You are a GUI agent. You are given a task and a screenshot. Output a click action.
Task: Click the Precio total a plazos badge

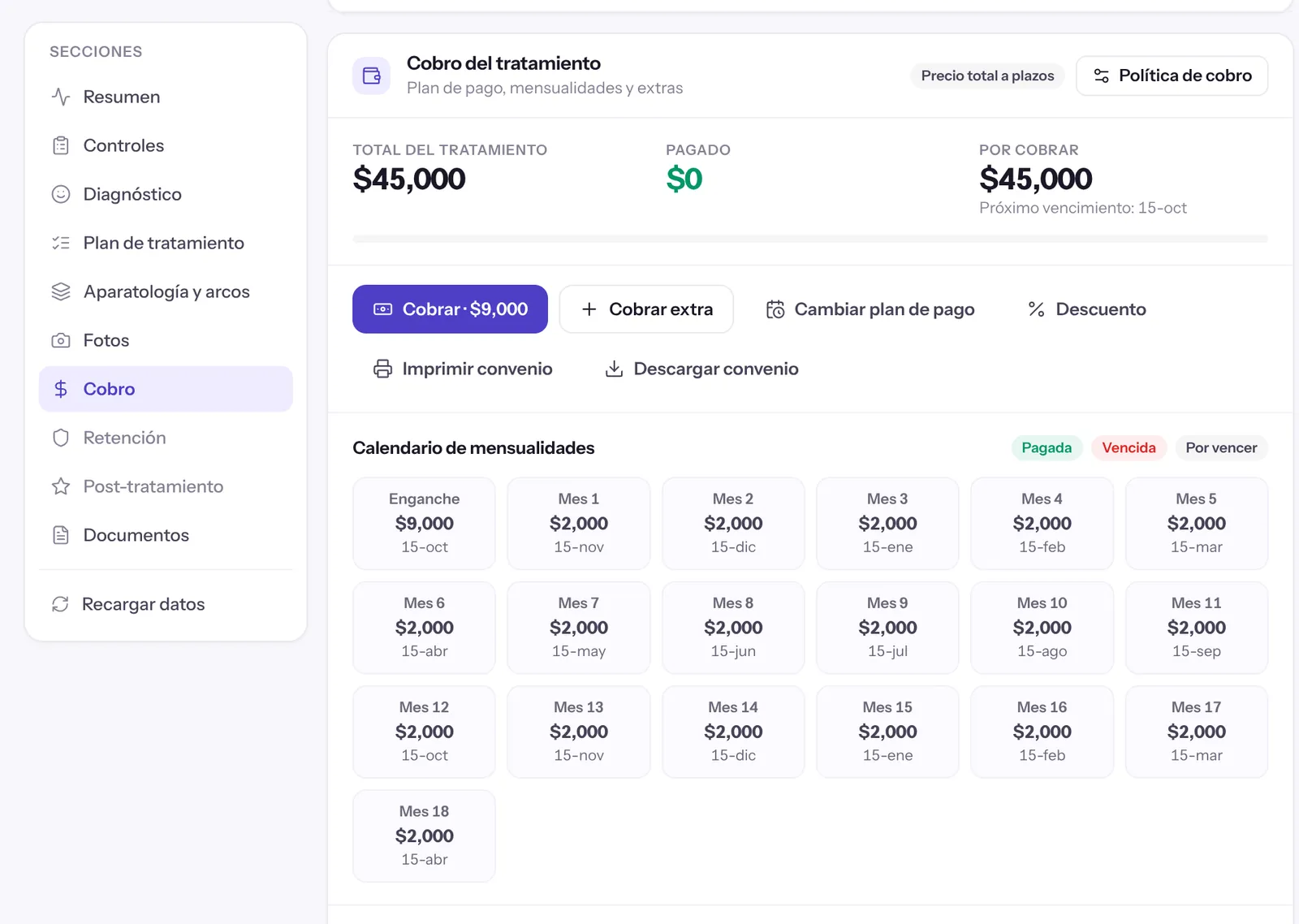[x=987, y=76]
